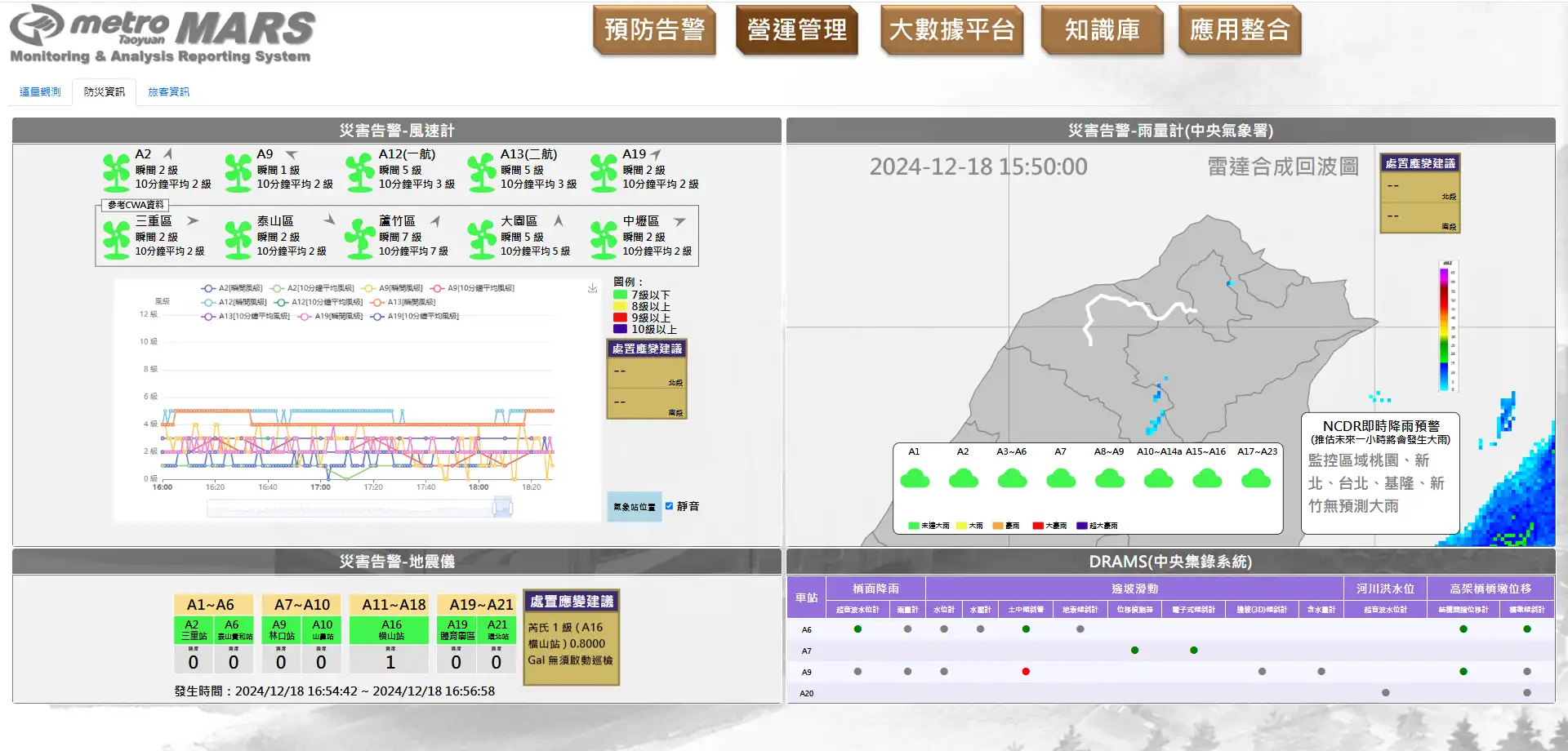The width and height of the screenshot is (1568, 751).
Task: Click gray 河川洪水位 dot in A20 row
Action: pos(1385,693)
